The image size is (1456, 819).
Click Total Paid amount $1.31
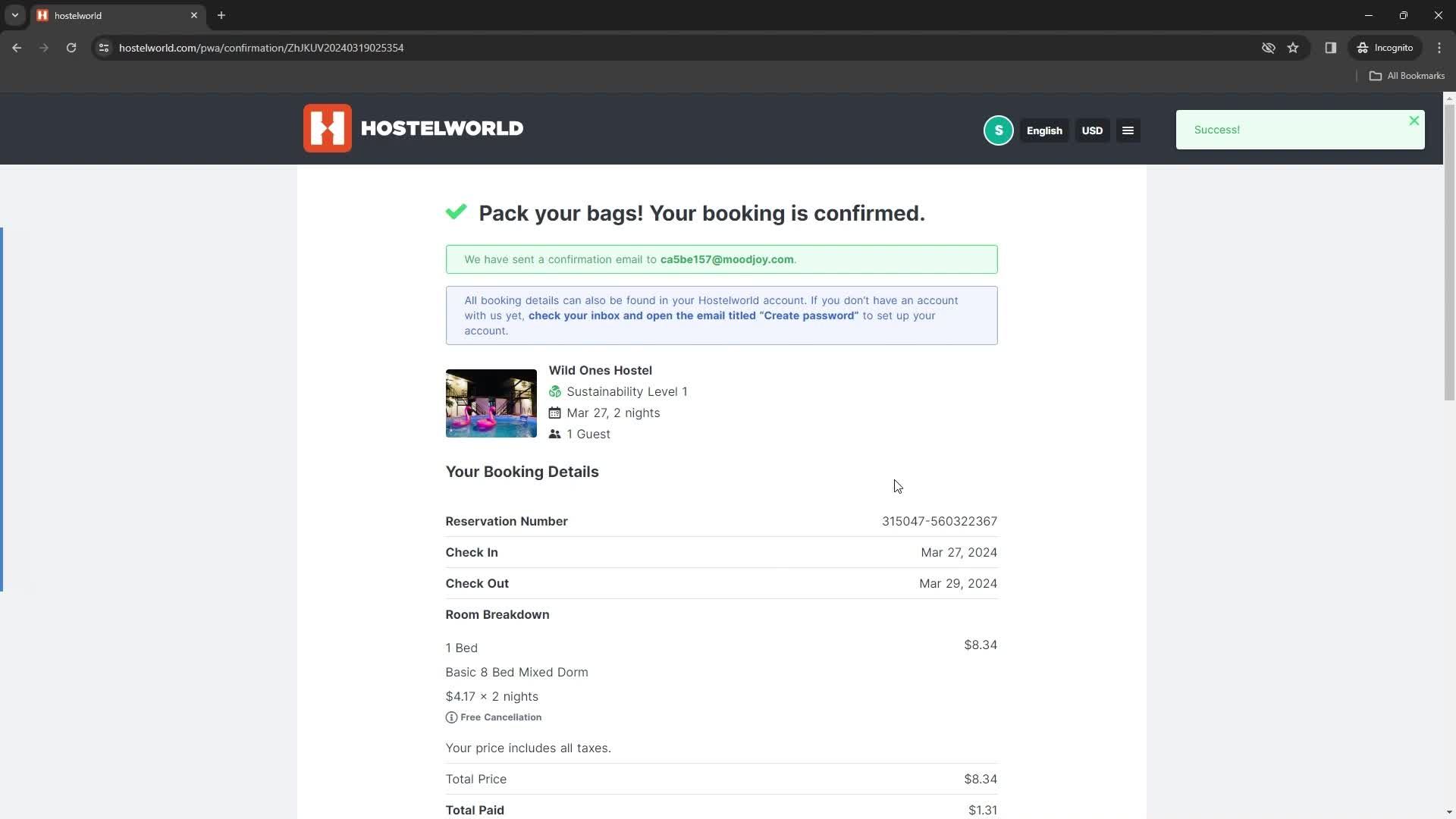click(983, 811)
